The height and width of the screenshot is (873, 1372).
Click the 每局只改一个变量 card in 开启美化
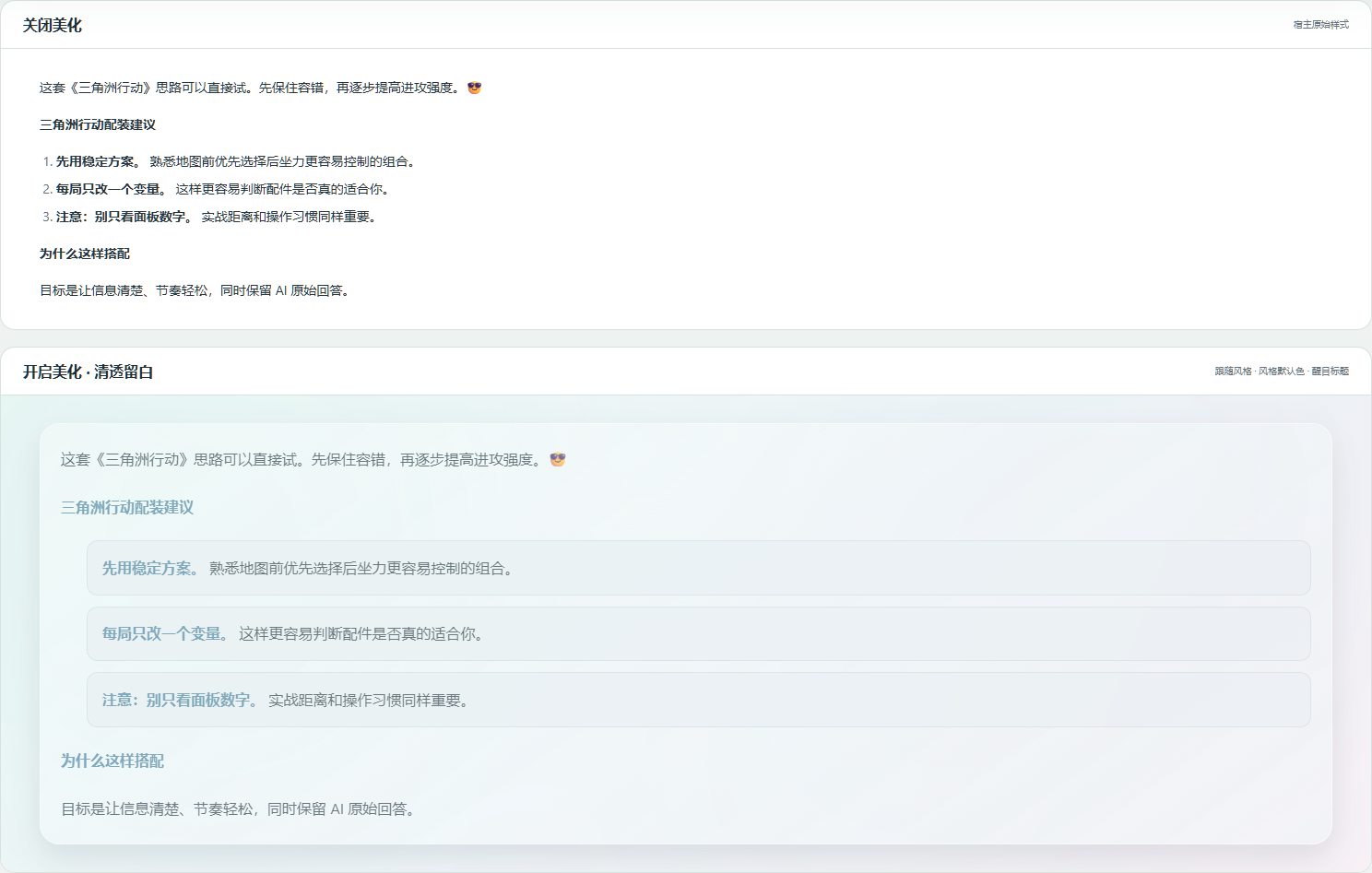point(699,633)
